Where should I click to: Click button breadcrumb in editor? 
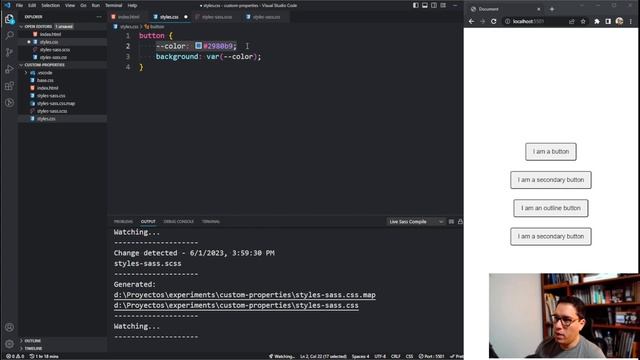coord(154,27)
